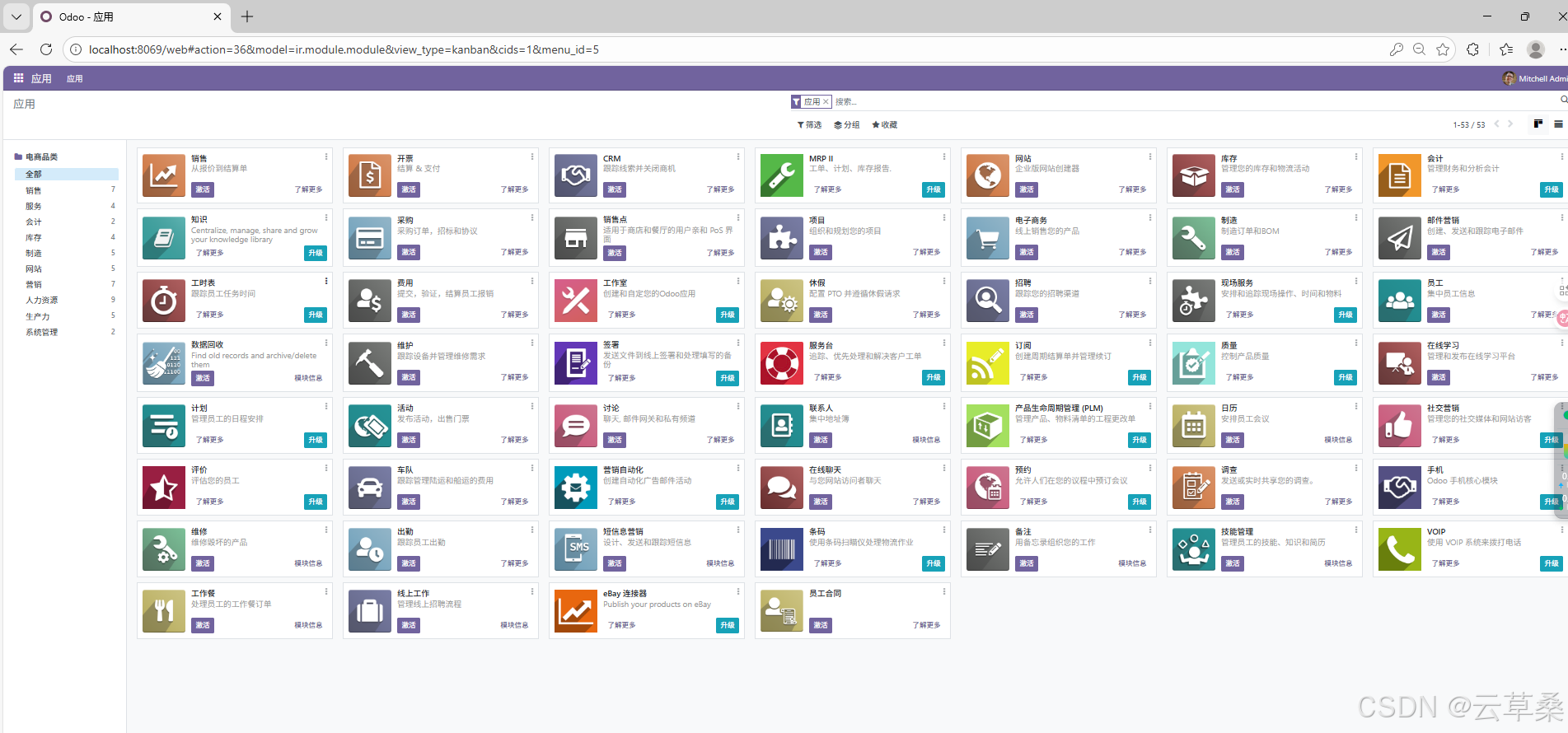1568x733 pixels.
Task: Click the 员工 people icon
Action: point(1399,301)
